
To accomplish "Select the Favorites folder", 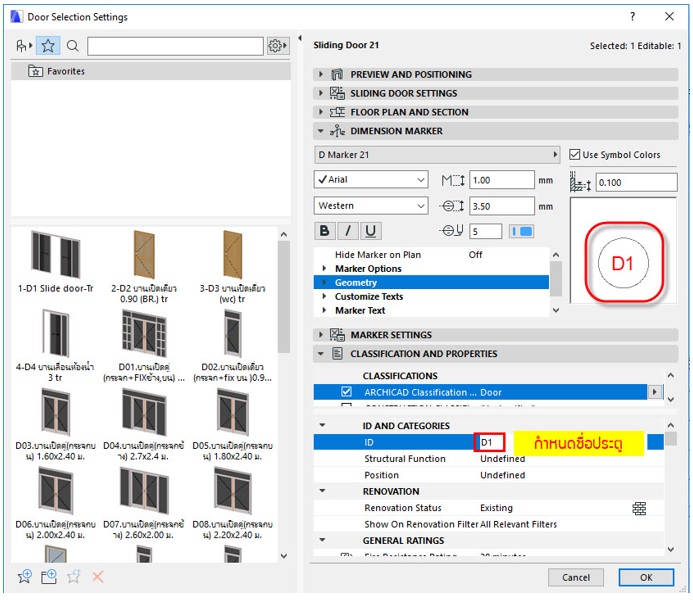I will point(66,72).
